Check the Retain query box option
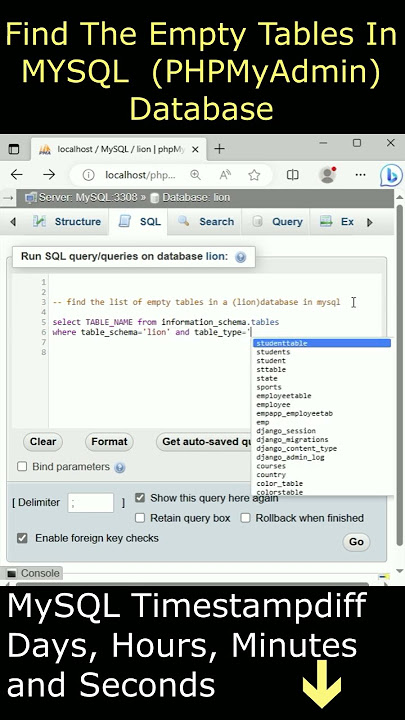Viewport: 405px width, 720px height. point(140,518)
